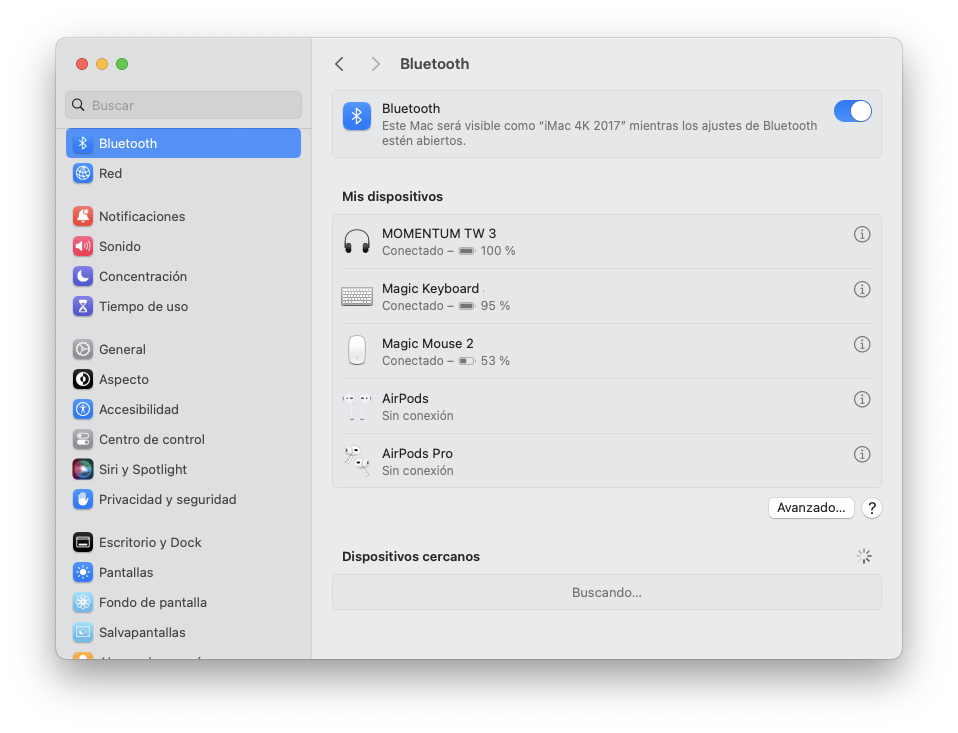Screen dimensions: 958x733
Task: Click the Aspecto icon in sidebar
Action: click(83, 379)
